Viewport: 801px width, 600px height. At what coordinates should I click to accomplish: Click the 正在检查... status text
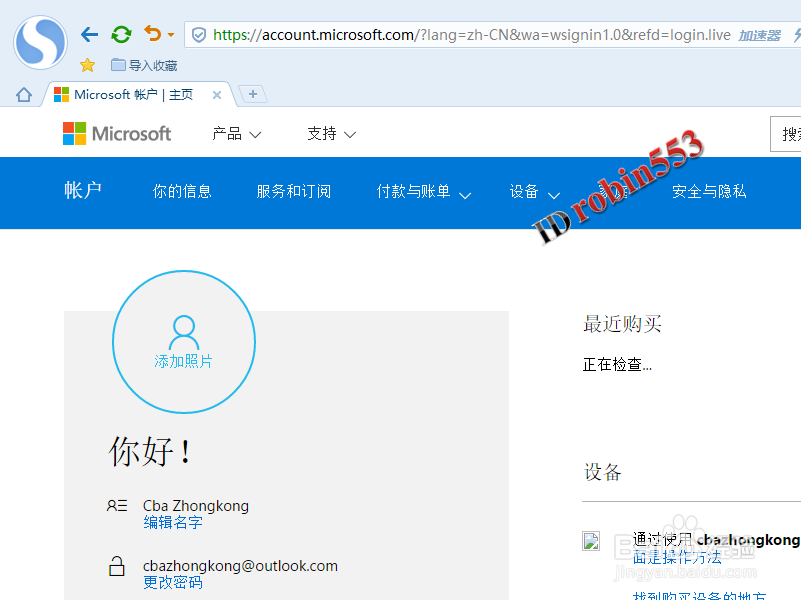(617, 365)
